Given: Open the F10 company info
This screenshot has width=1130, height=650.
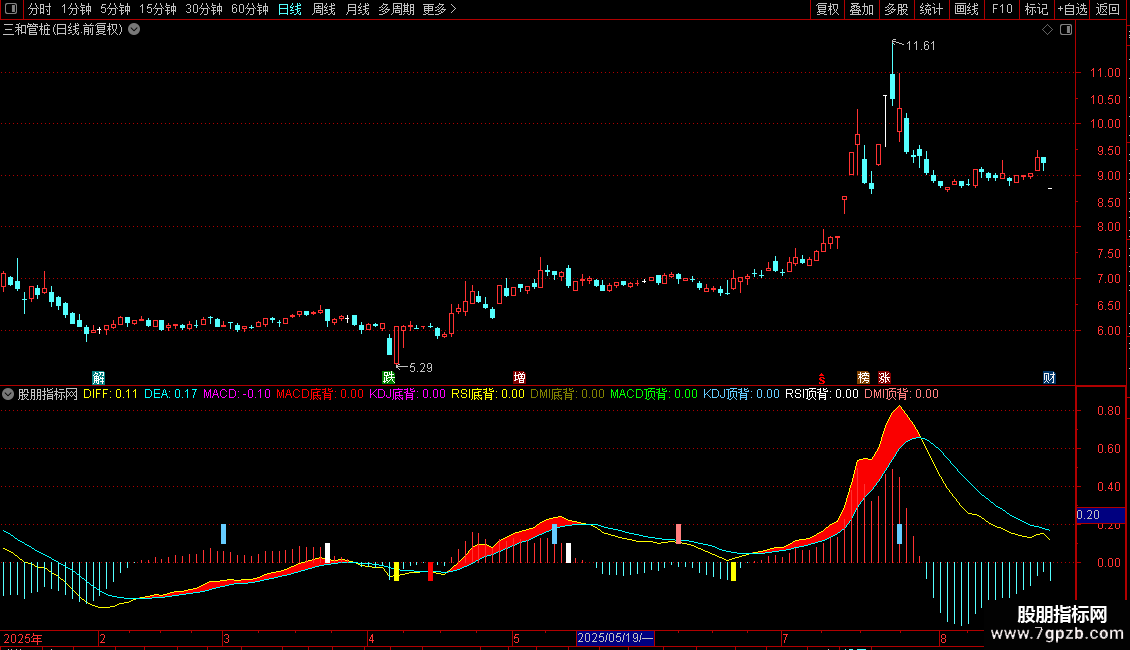Looking at the screenshot, I should 1002,9.
